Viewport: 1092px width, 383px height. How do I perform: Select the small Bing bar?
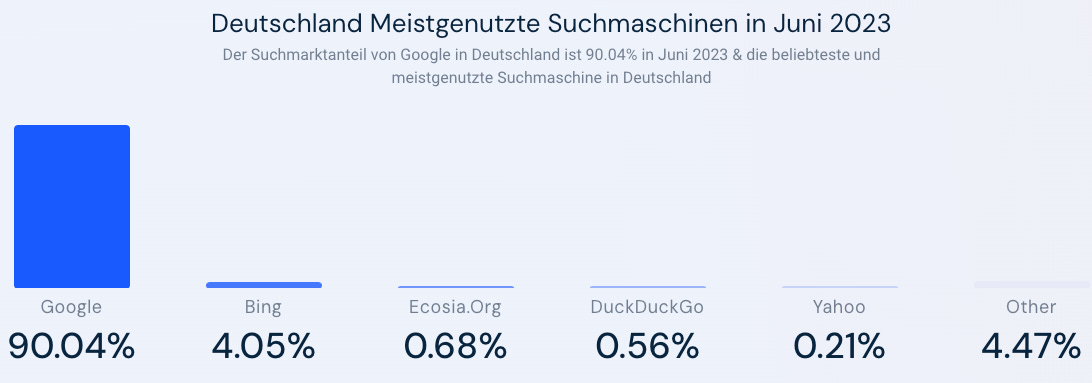(x=264, y=285)
